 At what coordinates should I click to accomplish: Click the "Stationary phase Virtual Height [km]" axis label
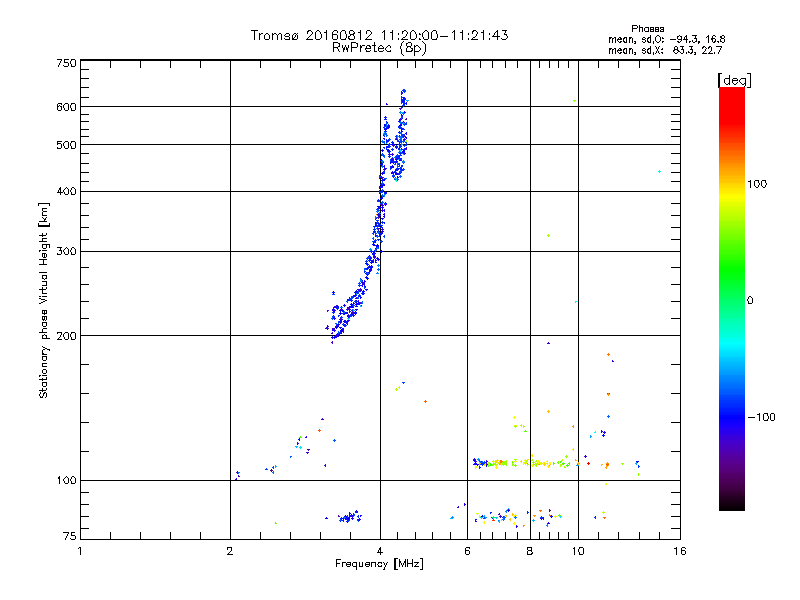44,300
